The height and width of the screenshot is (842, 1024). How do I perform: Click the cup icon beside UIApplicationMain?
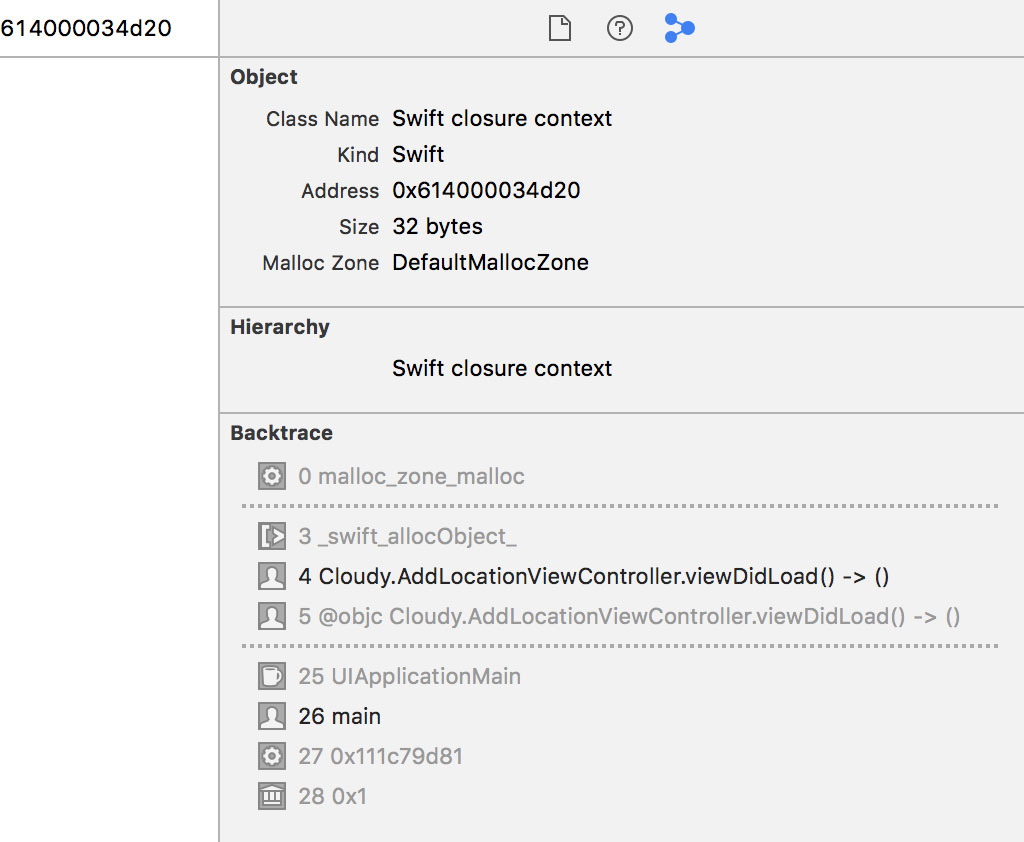tap(271, 676)
